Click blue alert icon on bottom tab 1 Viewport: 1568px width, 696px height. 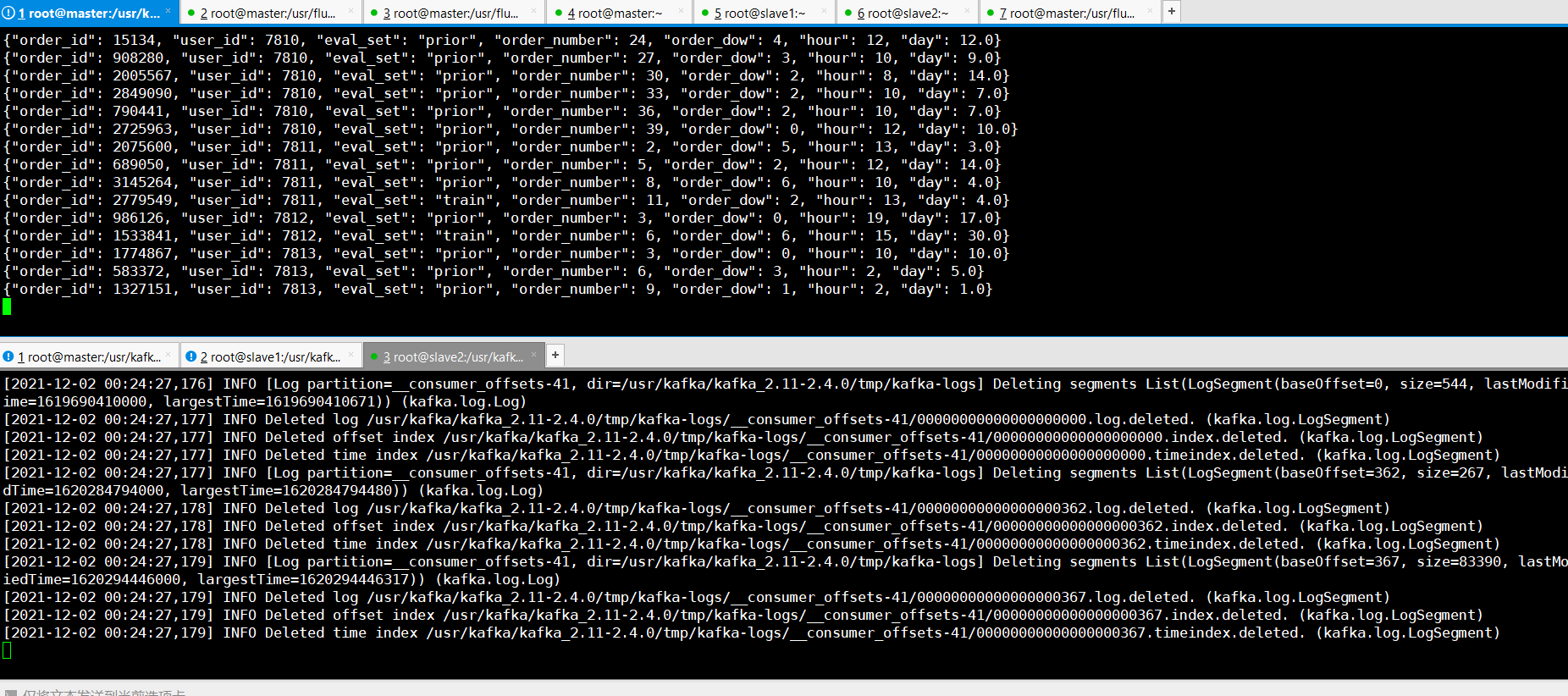tap(8, 357)
